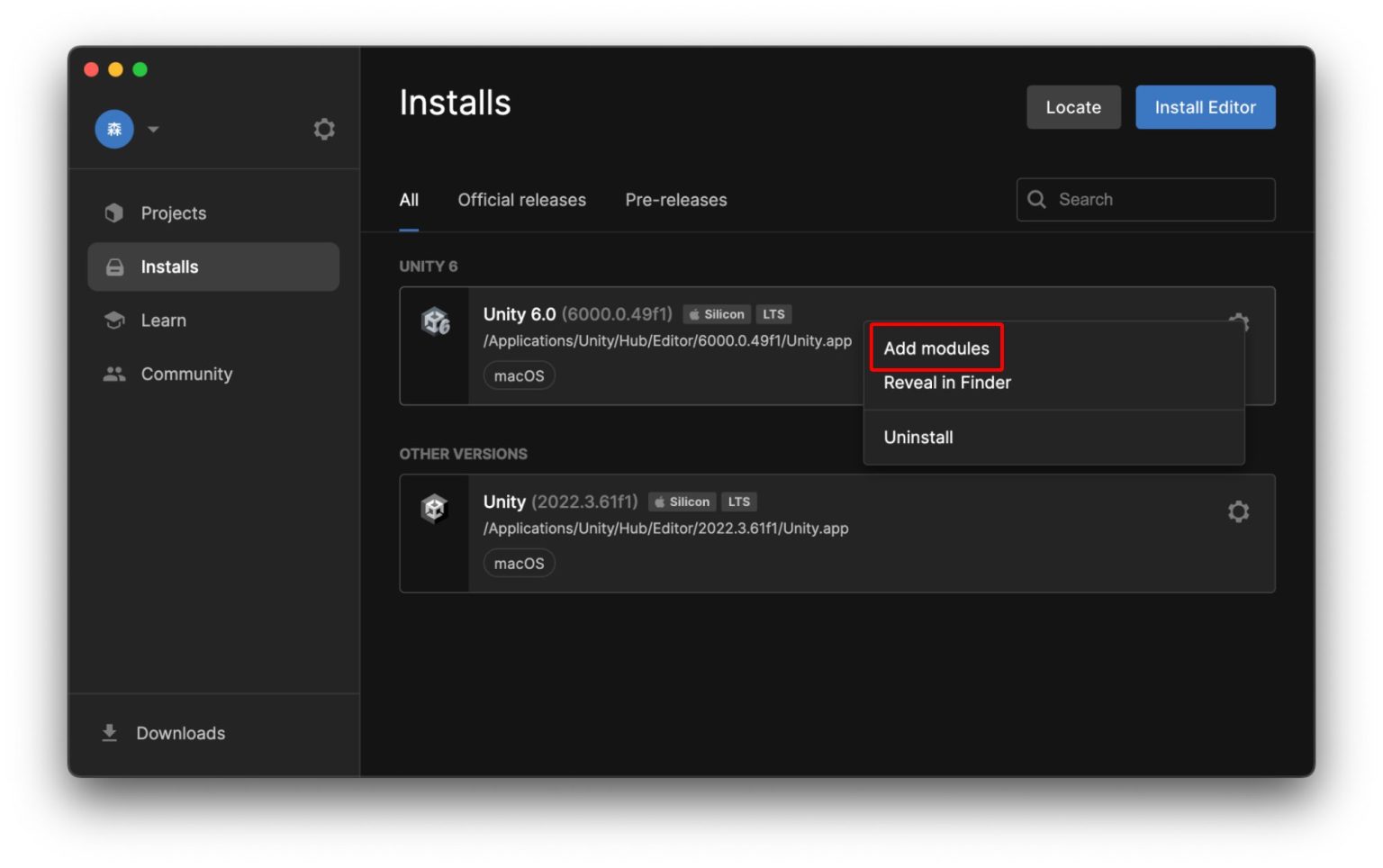The image size is (1383, 868).
Task: Click inside the Search field
Action: coord(1143,199)
